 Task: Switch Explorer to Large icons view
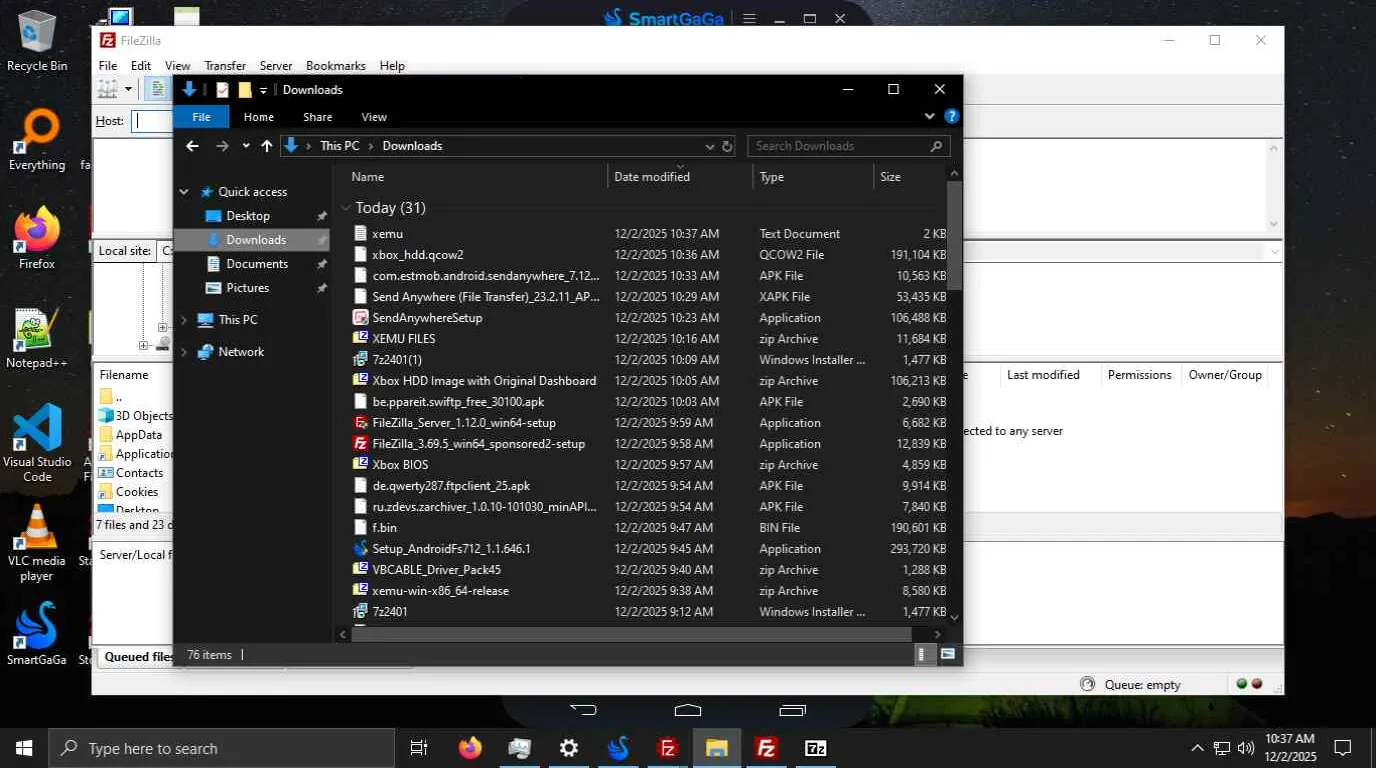point(947,654)
